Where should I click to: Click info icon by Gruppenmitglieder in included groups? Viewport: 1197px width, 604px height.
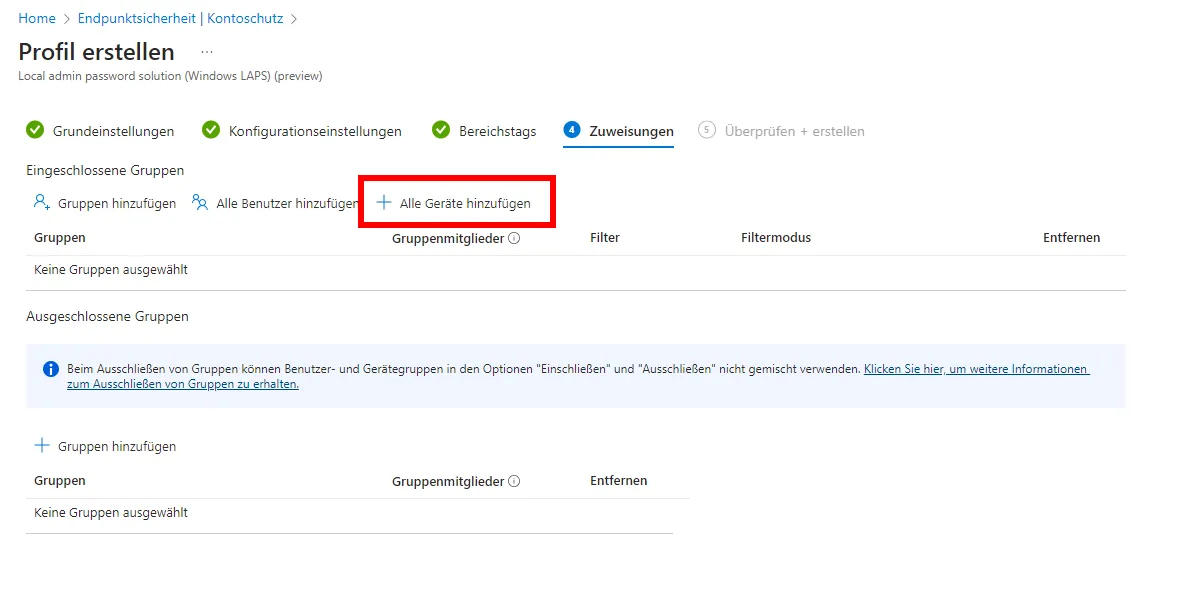point(514,238)
